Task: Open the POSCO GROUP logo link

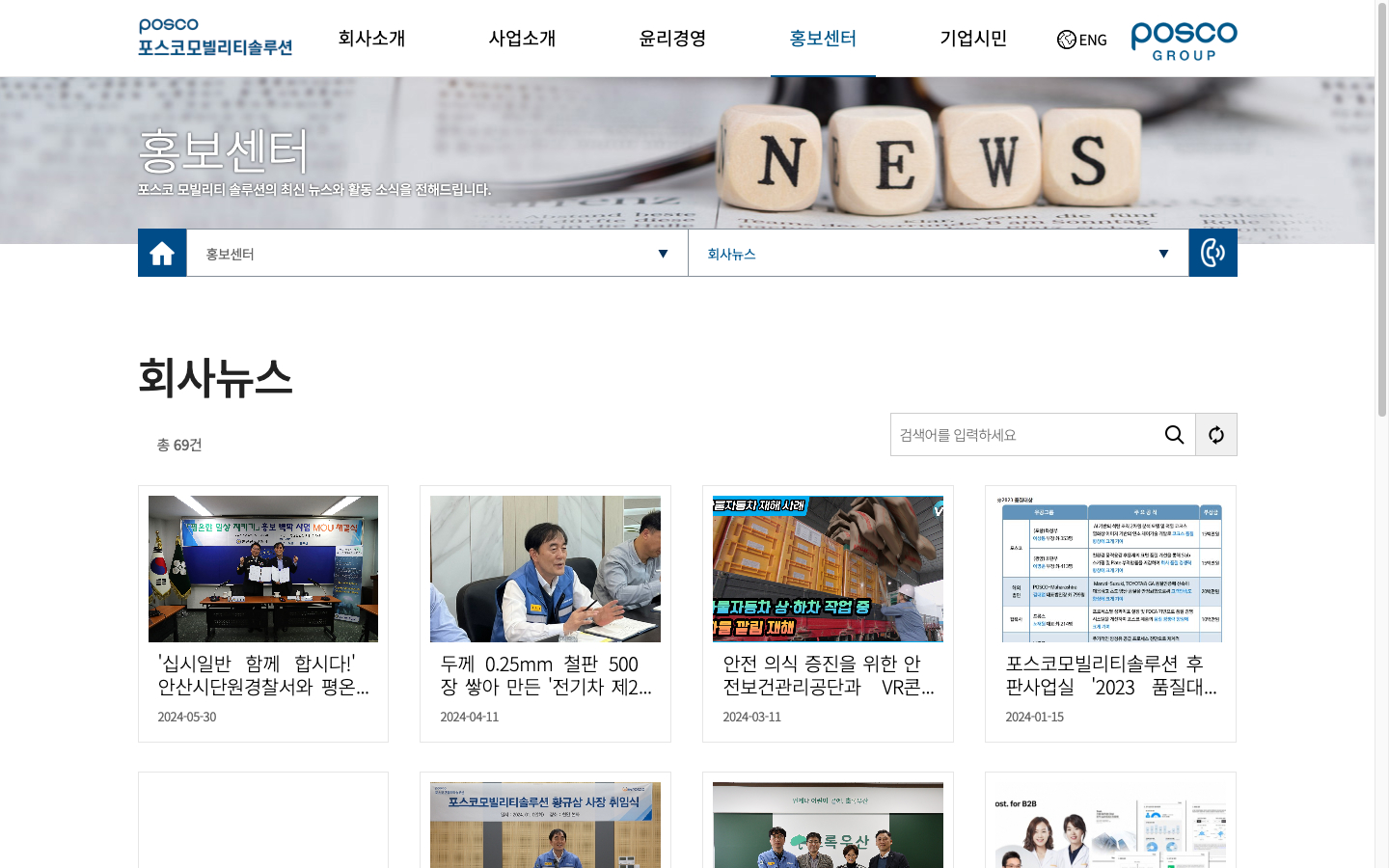Action: tap(1184, 41)
